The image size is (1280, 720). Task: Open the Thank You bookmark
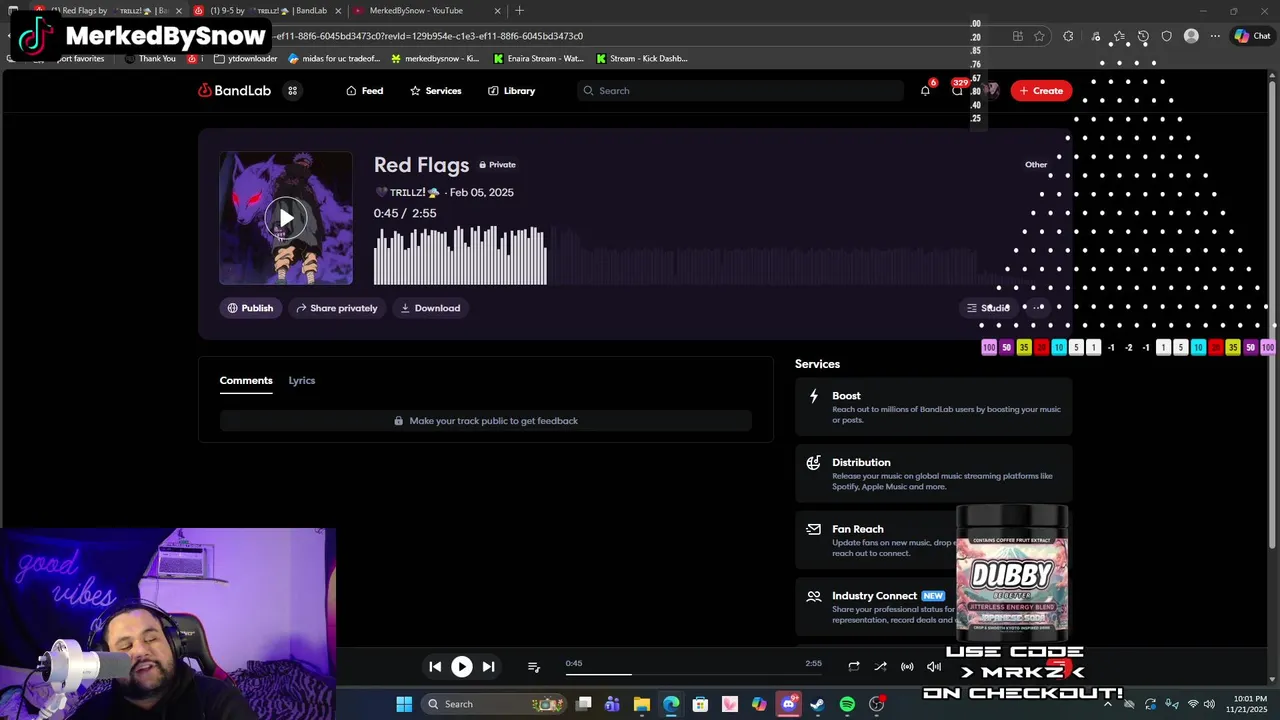pos(150,58)
